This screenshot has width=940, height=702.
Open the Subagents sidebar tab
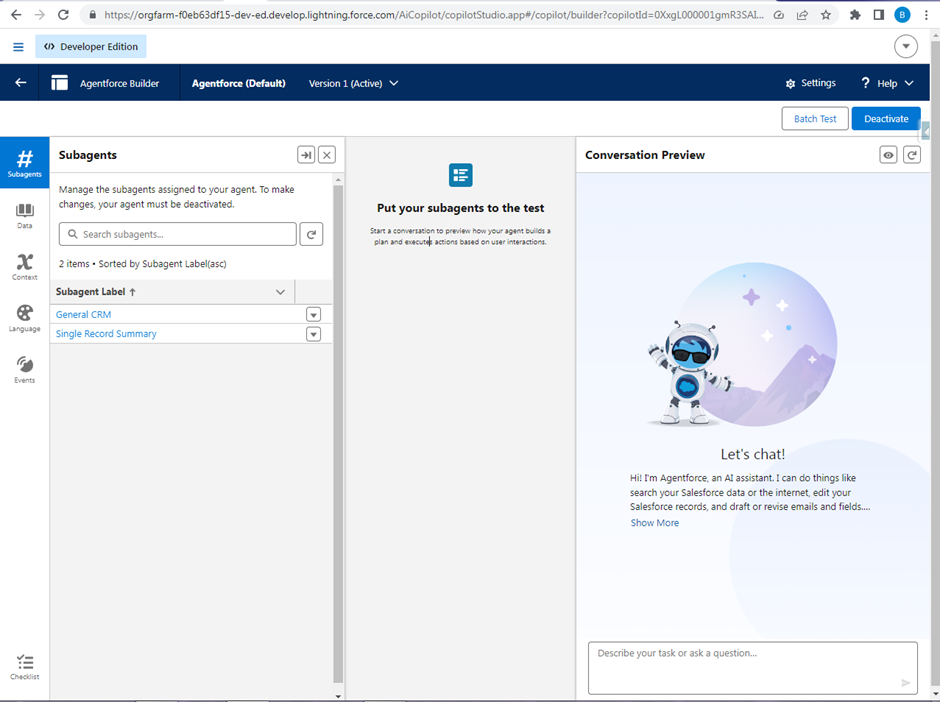25,162
